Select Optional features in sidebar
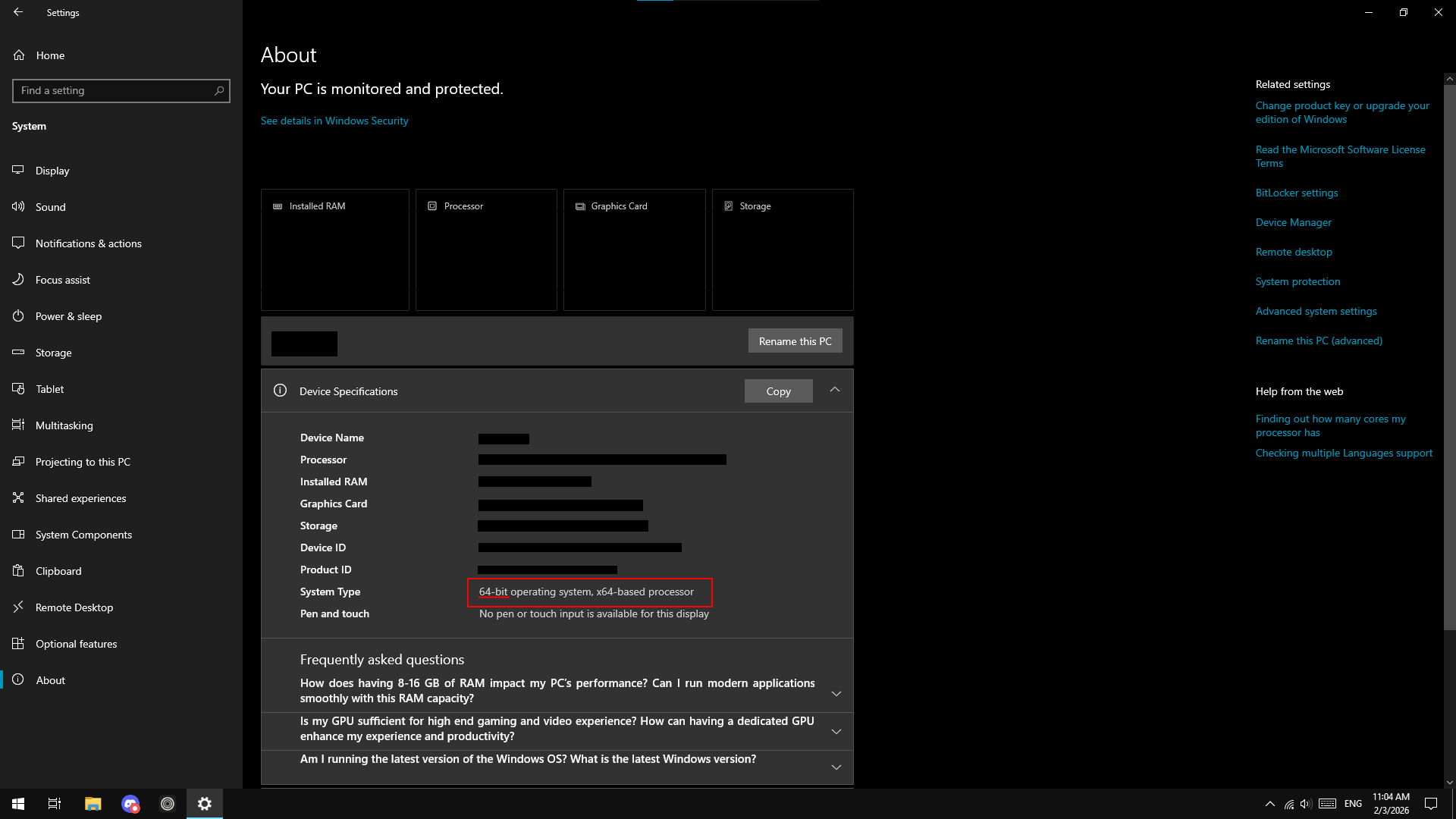Viewport: 1456px width, 819px height. [76, 644]
